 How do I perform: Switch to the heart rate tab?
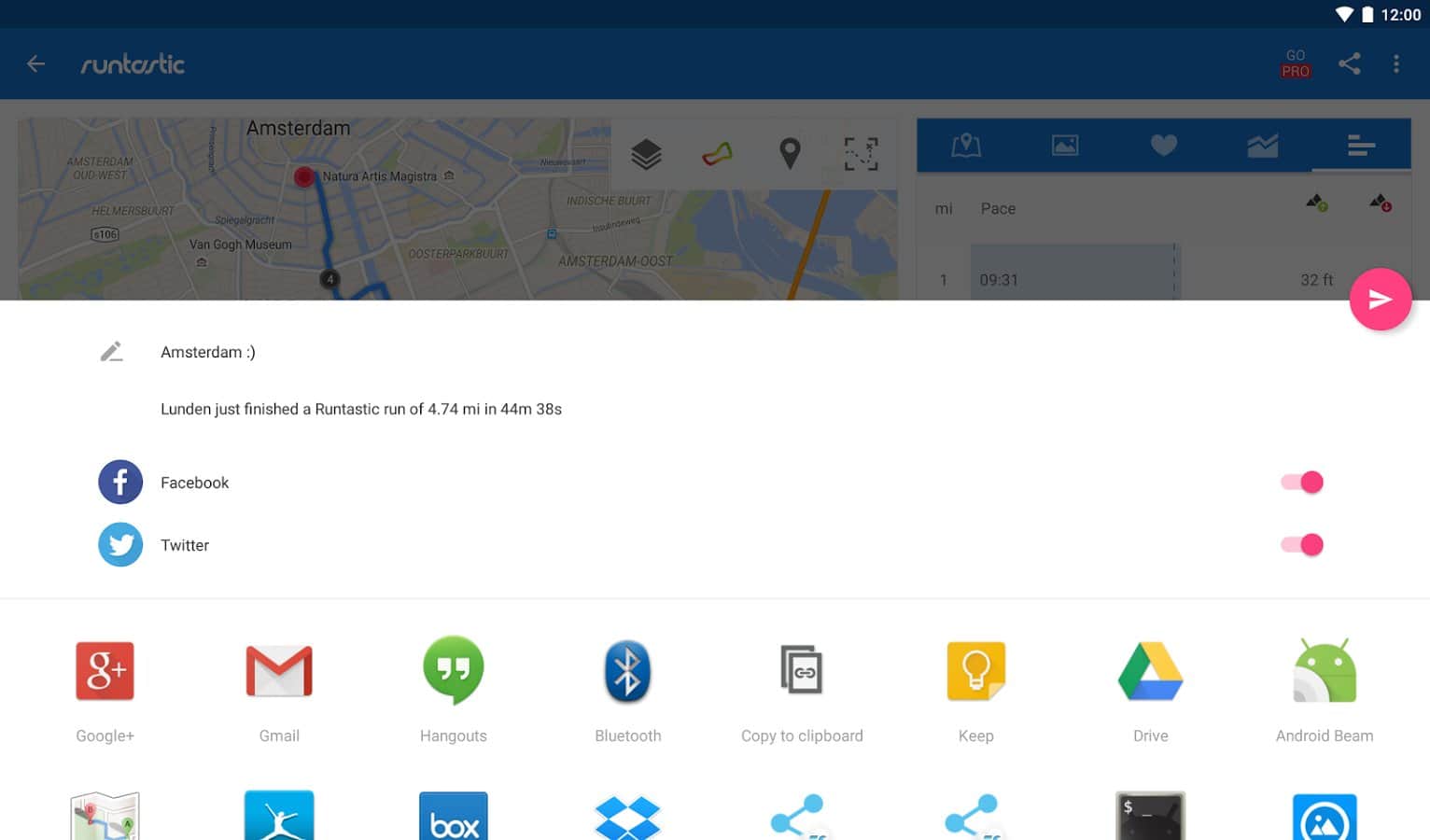click(1163, 146)
